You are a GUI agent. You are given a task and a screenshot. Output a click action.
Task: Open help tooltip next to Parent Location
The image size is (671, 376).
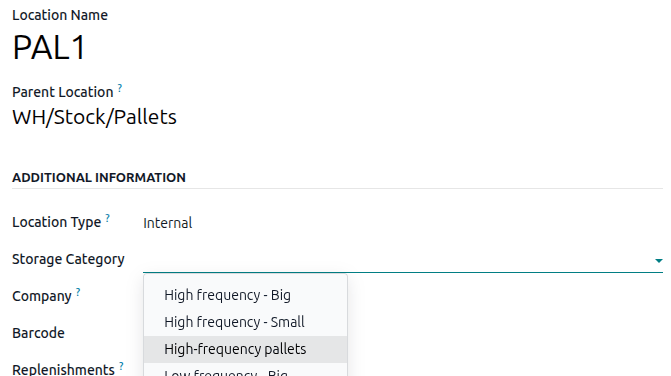[120, 88]
